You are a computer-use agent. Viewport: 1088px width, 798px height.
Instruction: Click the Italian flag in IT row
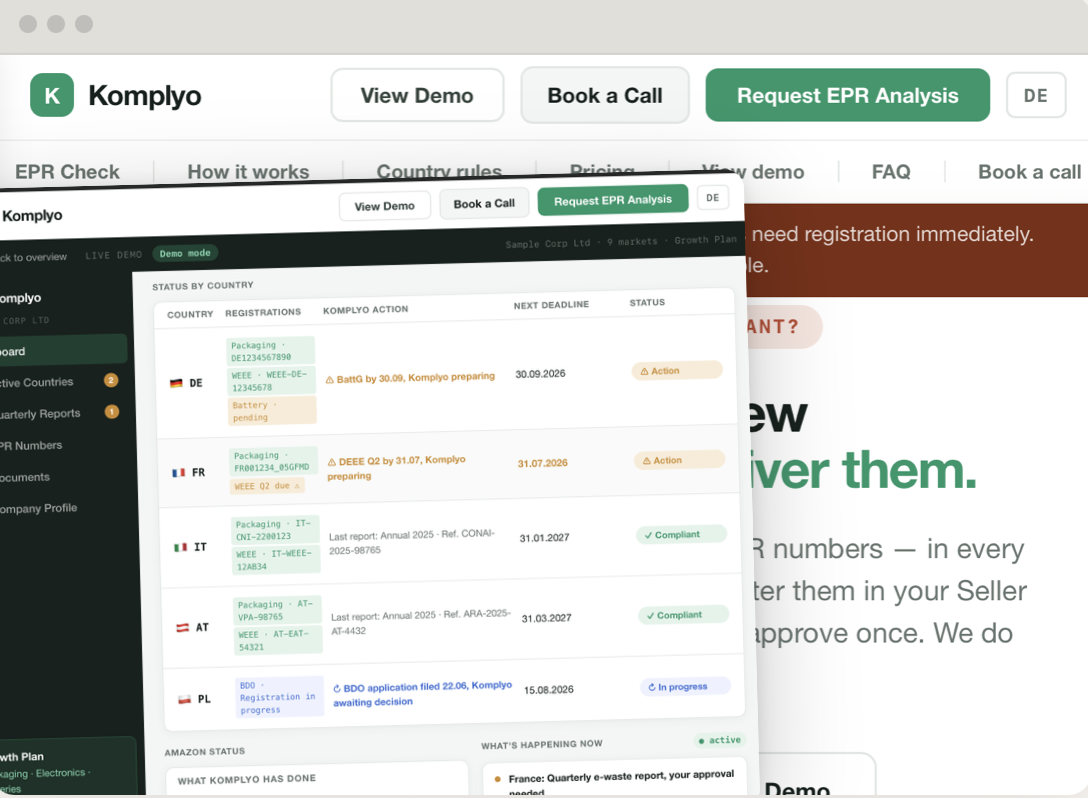180,547
